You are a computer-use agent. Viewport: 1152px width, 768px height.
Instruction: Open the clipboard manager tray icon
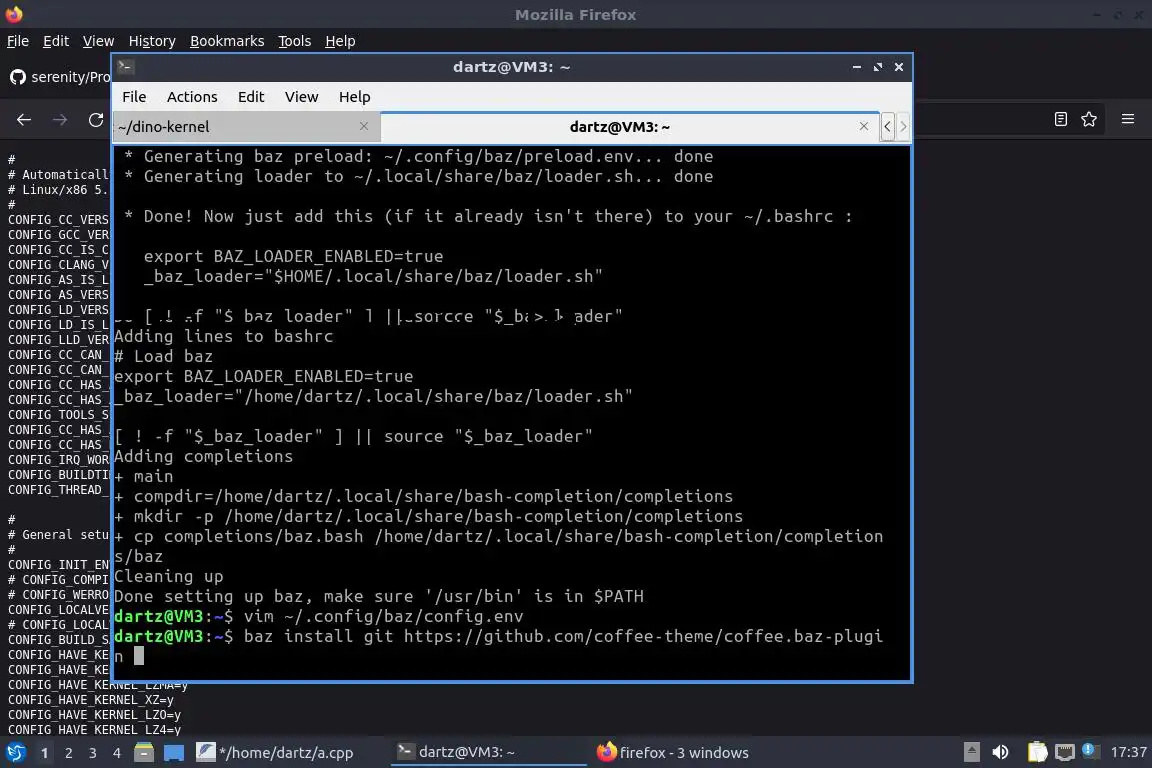point(1037,752)
